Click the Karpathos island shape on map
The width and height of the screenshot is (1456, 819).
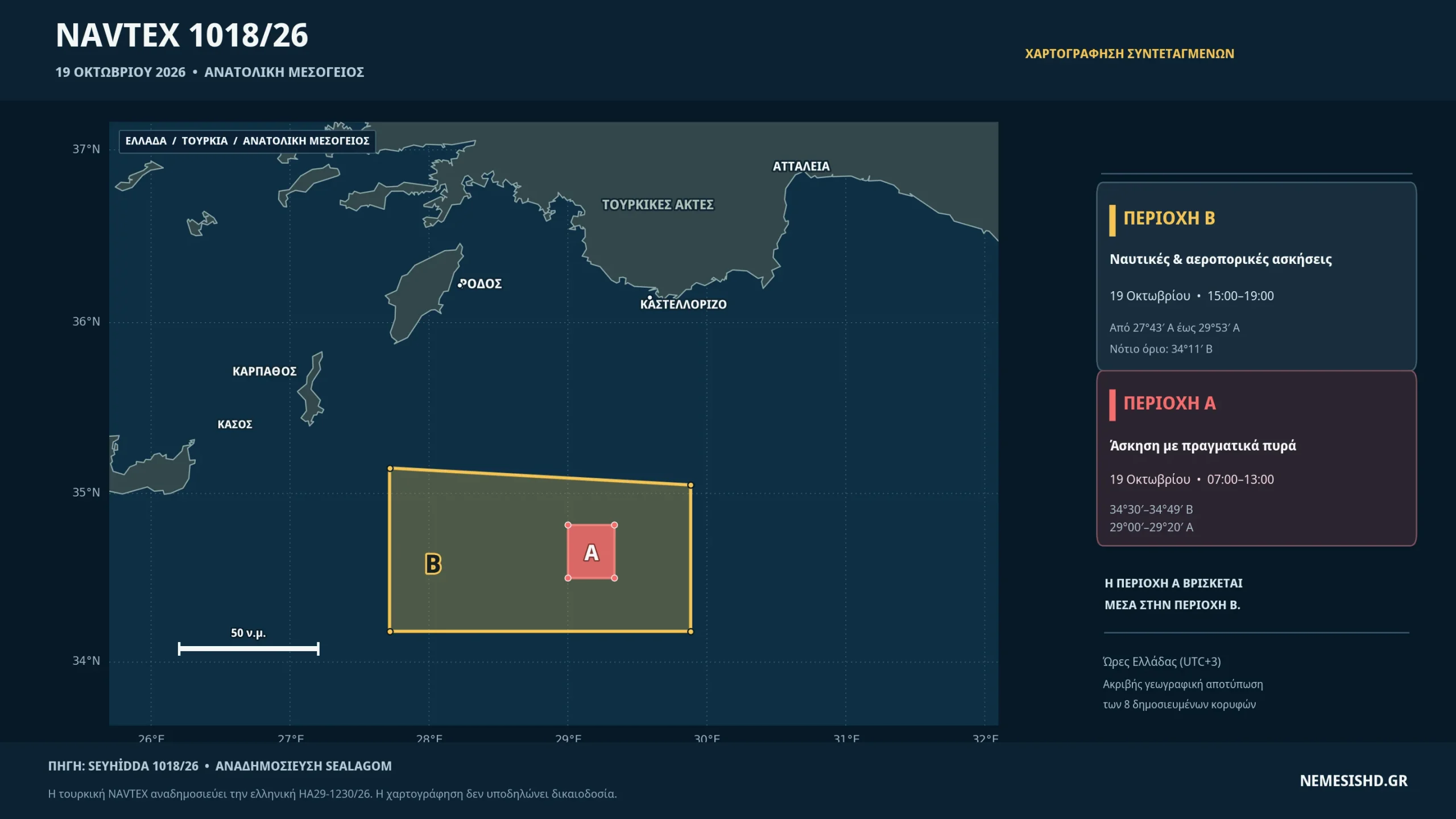coord(311,389)
